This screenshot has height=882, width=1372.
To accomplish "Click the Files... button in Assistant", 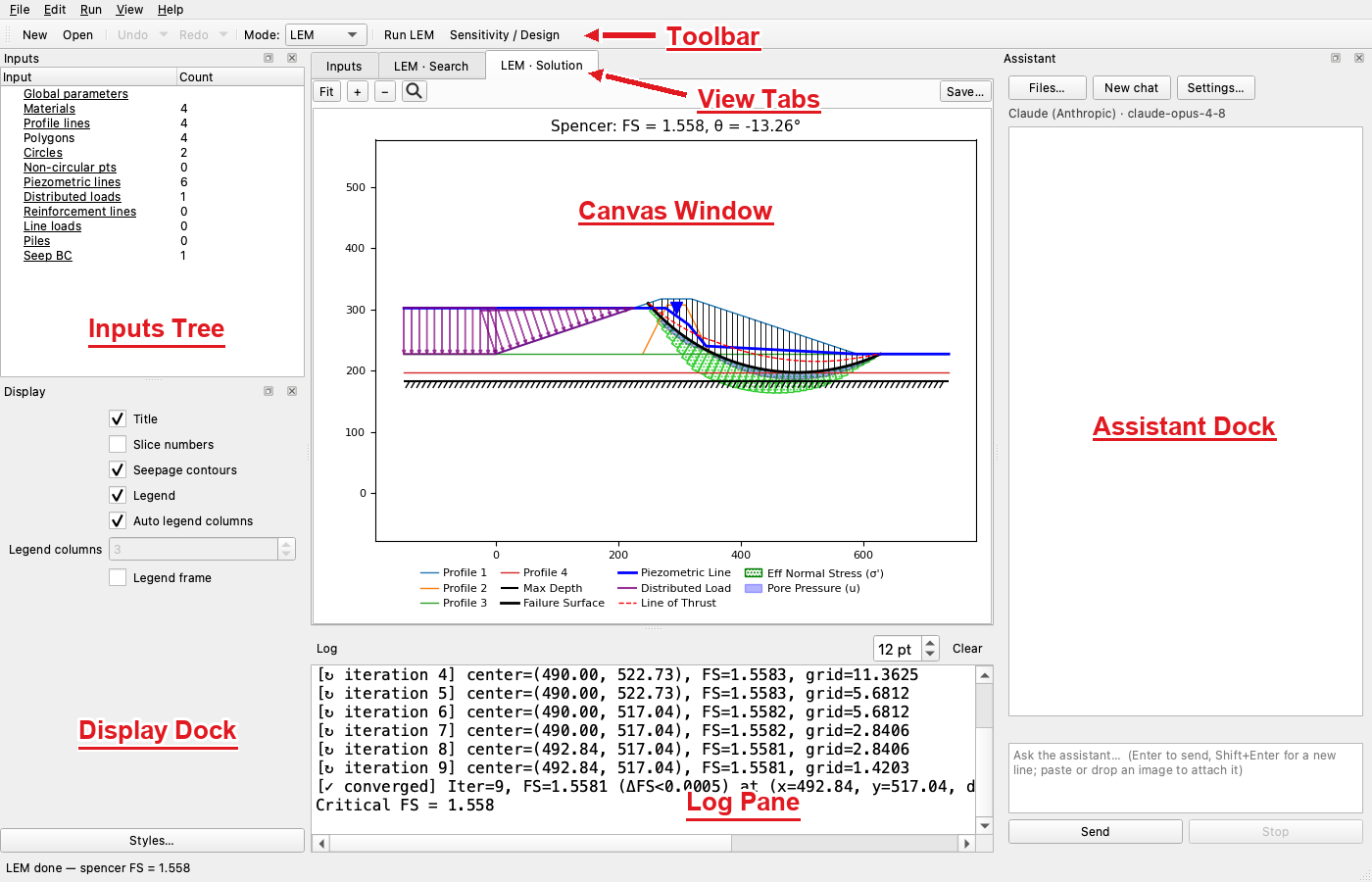I will pyautogui.click(x=1047, y=88).
